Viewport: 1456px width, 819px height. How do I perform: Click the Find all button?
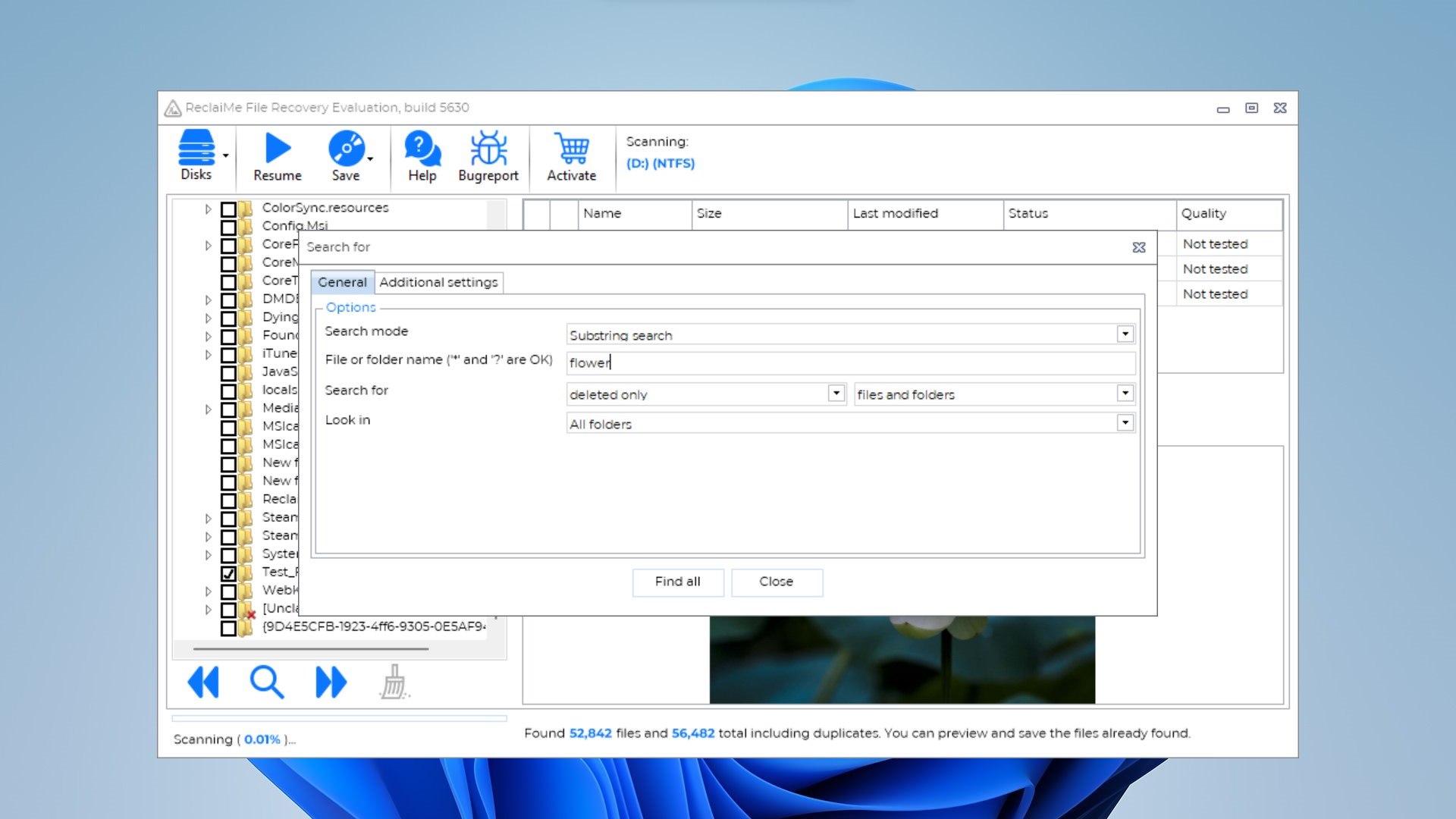point(677,582)
